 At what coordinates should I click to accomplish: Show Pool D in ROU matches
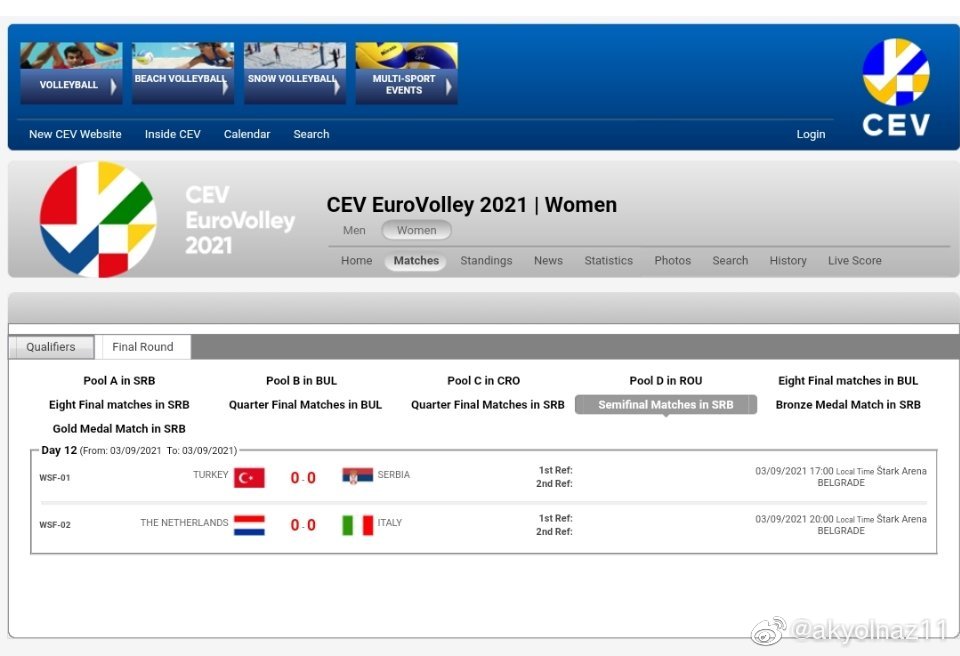[666, 380]
